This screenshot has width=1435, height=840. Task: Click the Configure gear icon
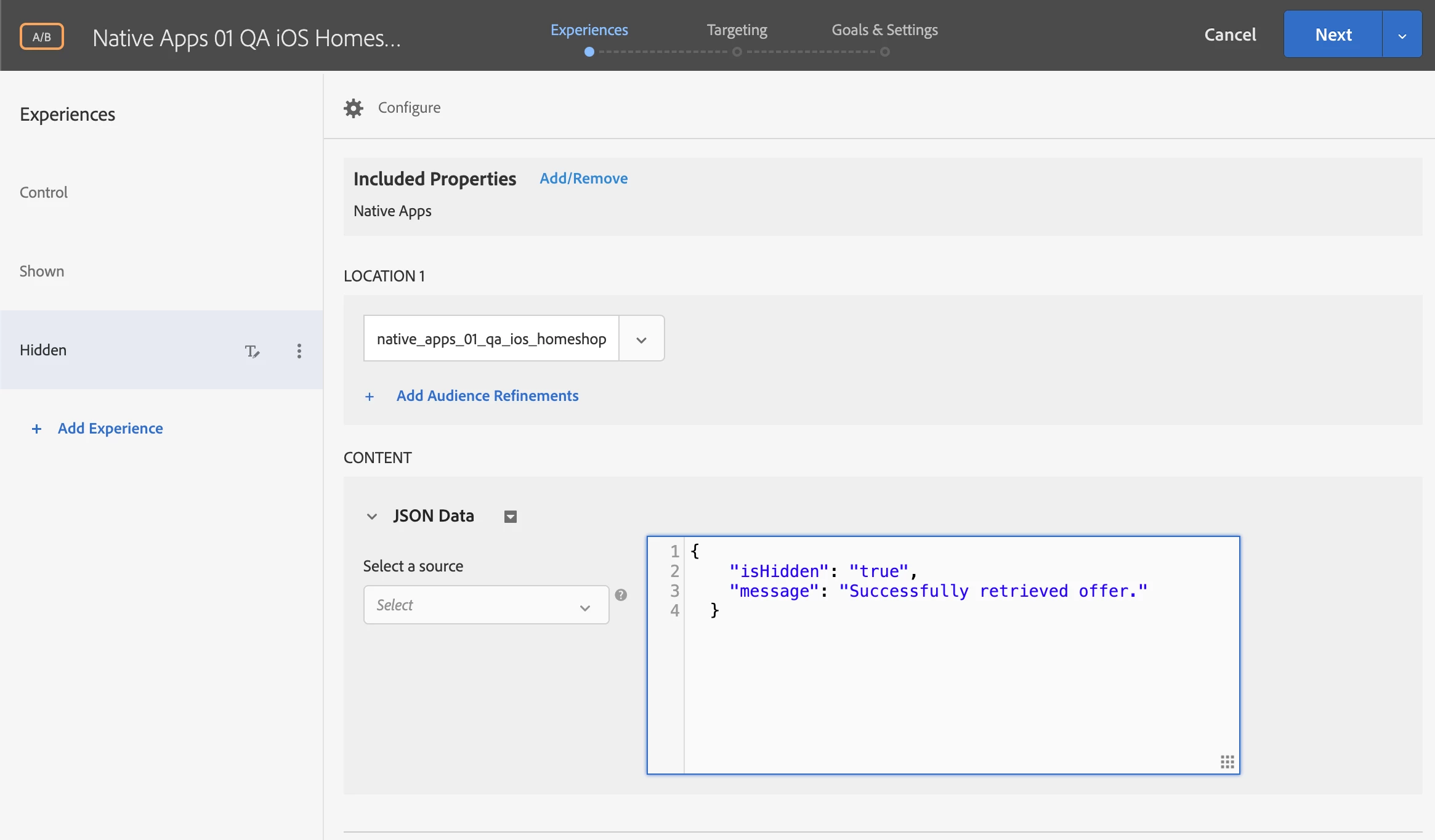click(x=354, y=108)
